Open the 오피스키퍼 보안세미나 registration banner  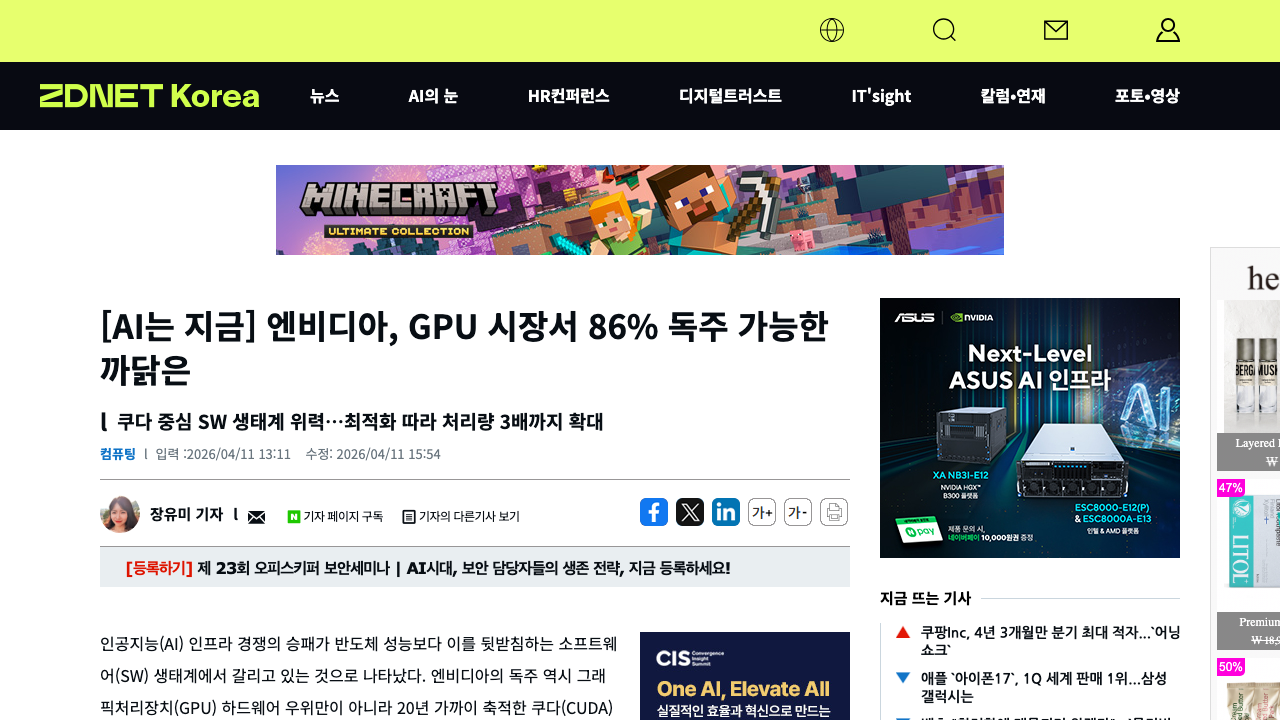475,568
